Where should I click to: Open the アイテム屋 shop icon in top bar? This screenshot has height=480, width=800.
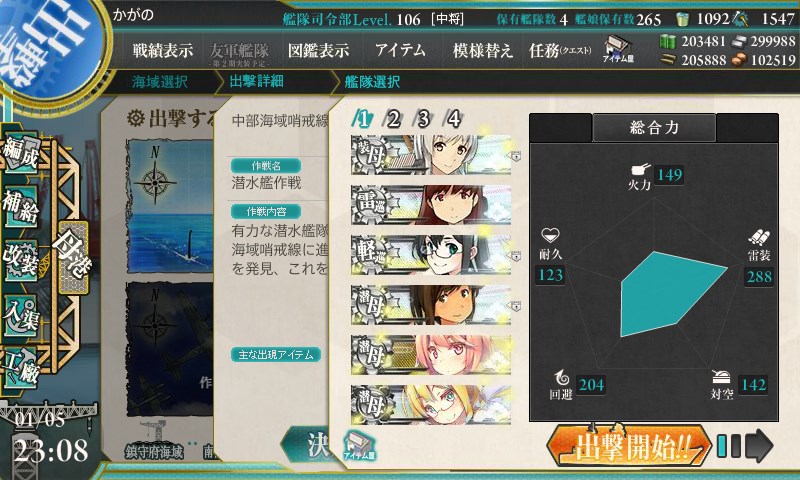pos(618,49)
